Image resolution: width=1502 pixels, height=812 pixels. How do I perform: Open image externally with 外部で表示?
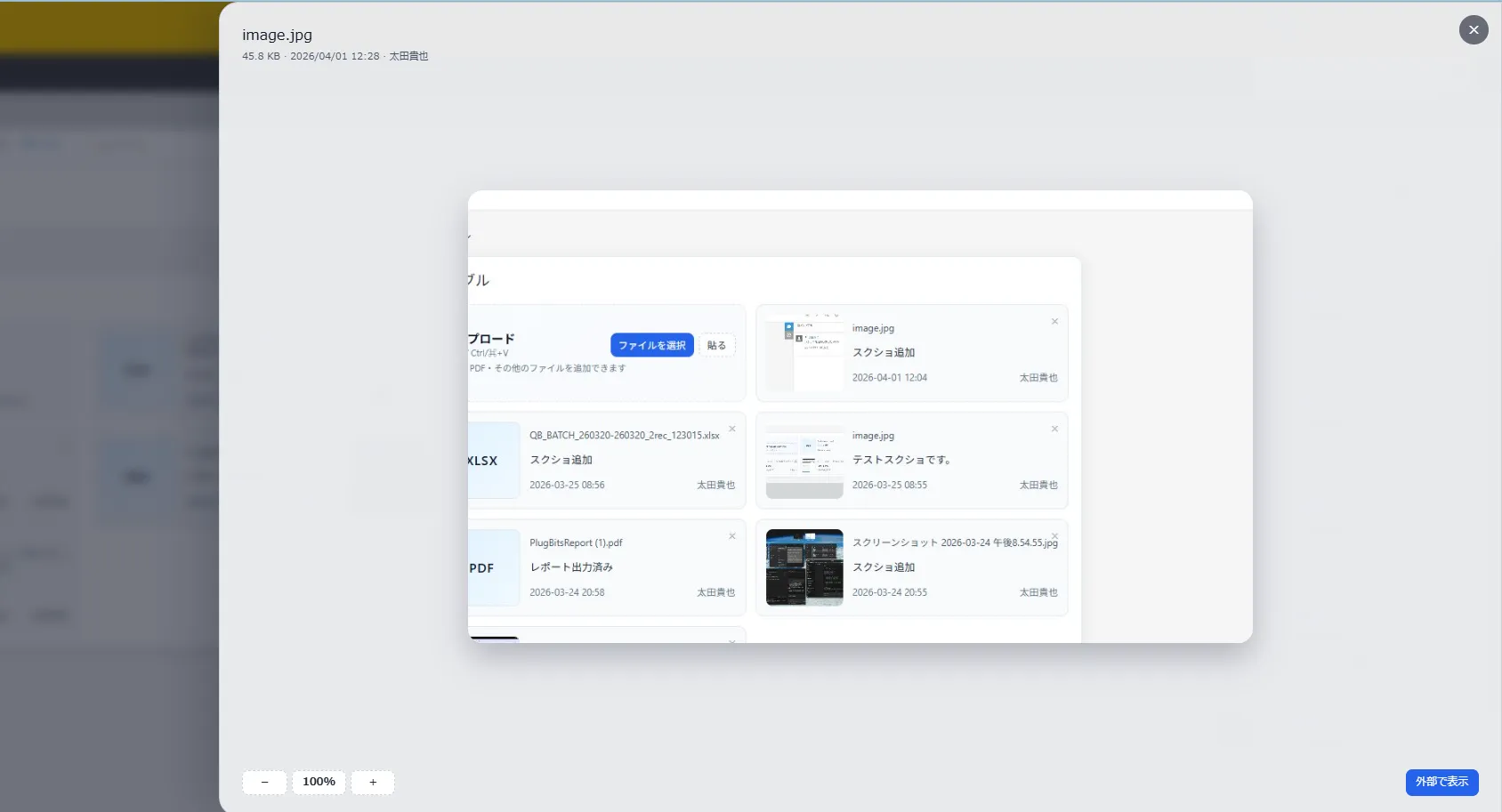point(1441,783)
